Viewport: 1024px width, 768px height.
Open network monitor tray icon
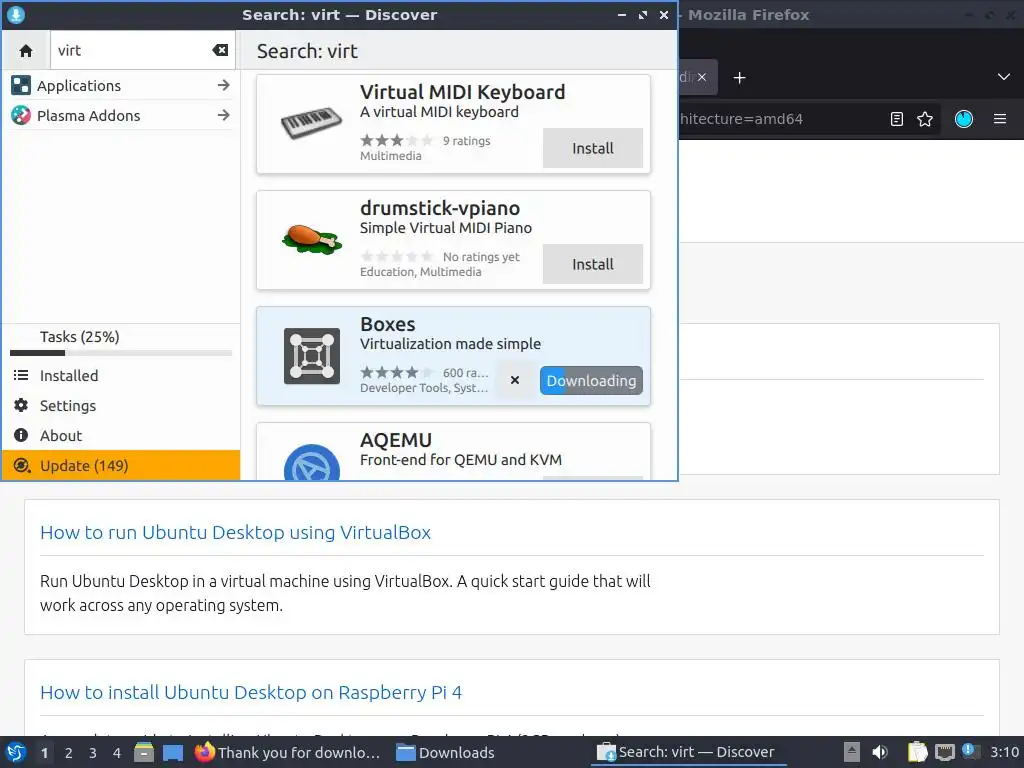pos(944,752)
